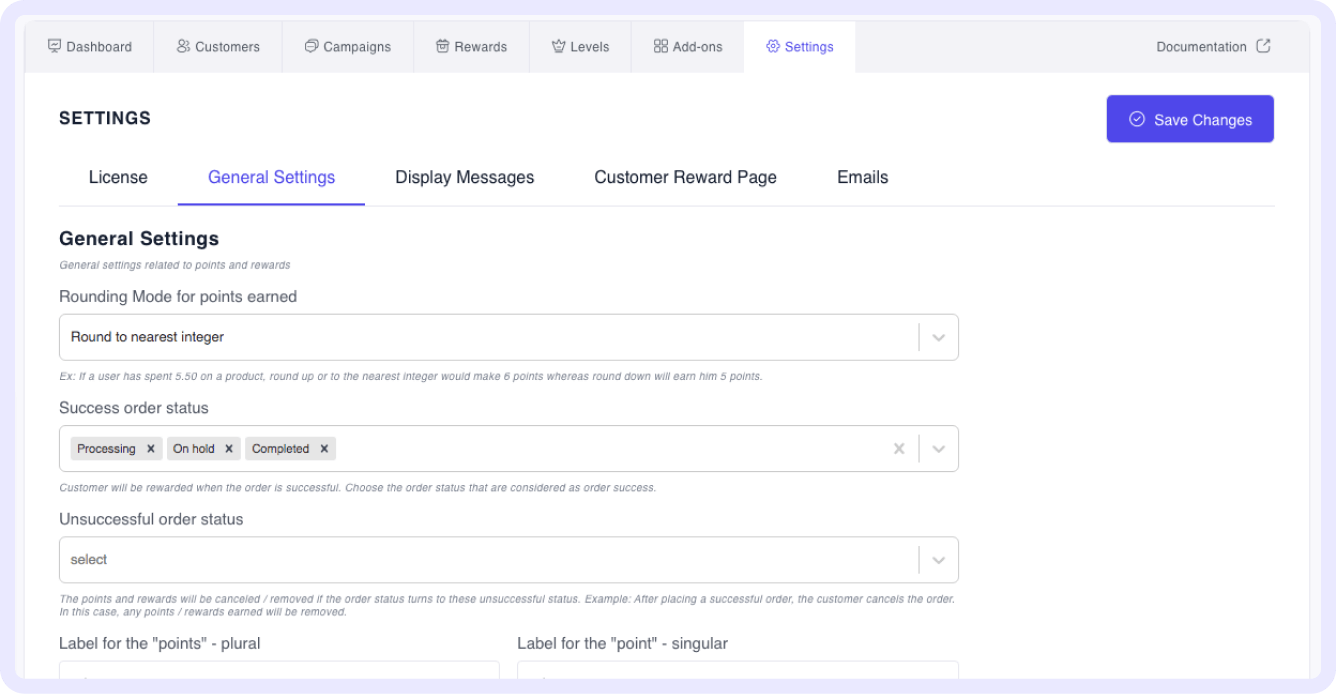Screen dimensions: 1336x694
Task: Expand the Unsuccessful order status dropdown arrow
Action: tap(938, 560)
